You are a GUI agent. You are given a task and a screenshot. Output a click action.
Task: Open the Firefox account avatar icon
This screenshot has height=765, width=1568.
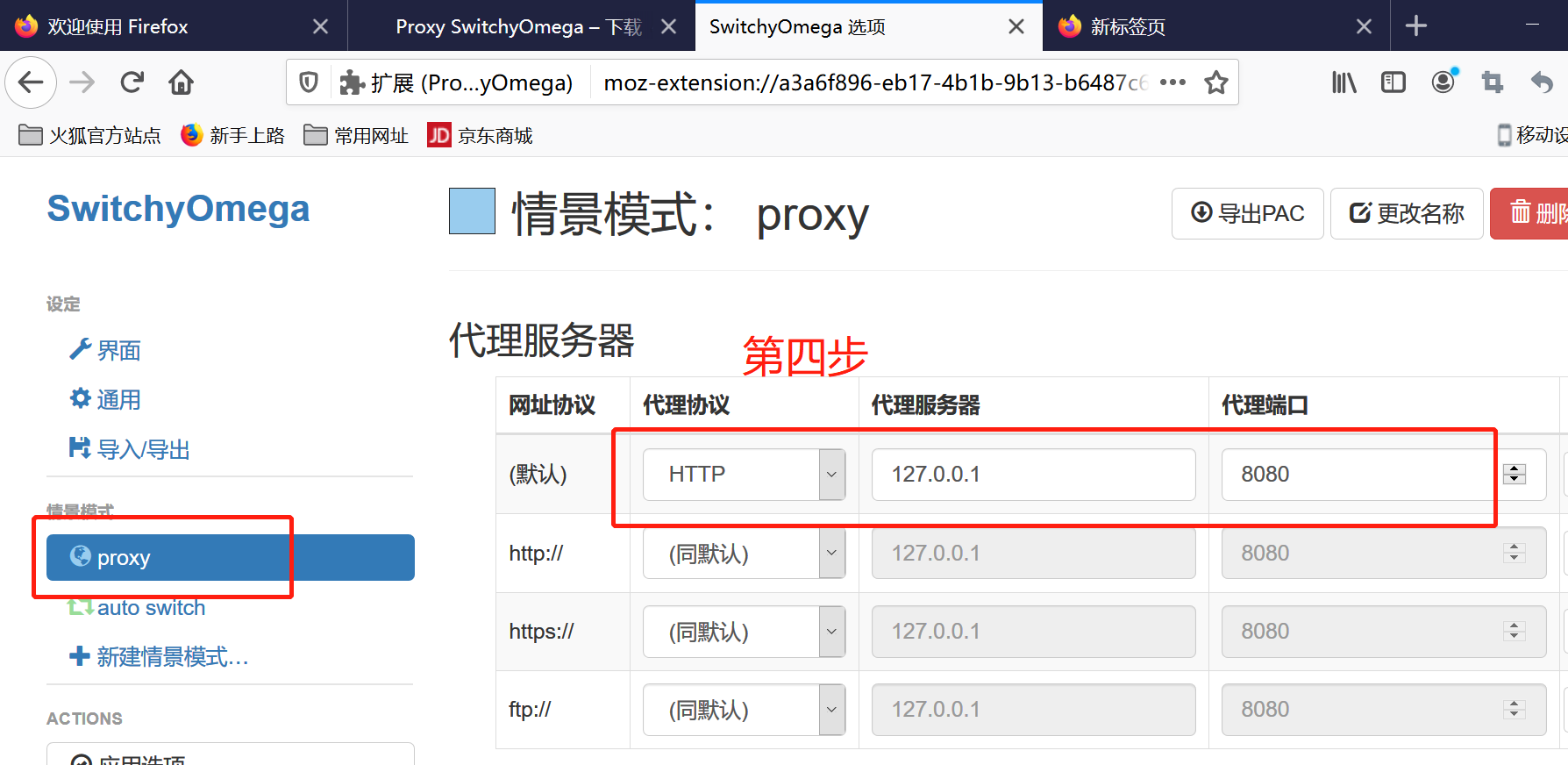(x=1443, y=82)
